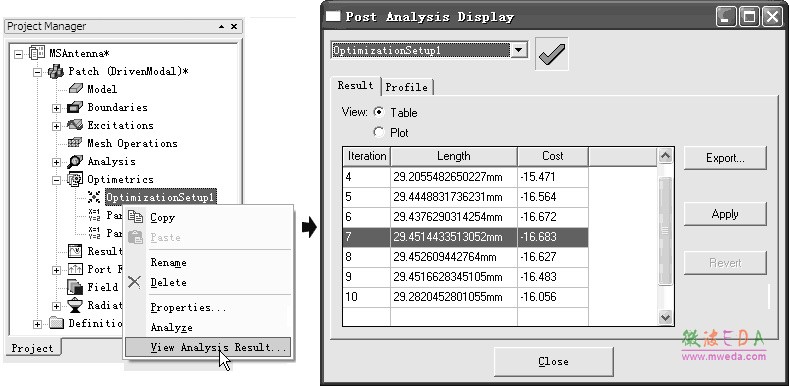Expand the Boundaries tree node
This screenshot has height=386, width=789.
click(x=56, y=108)
